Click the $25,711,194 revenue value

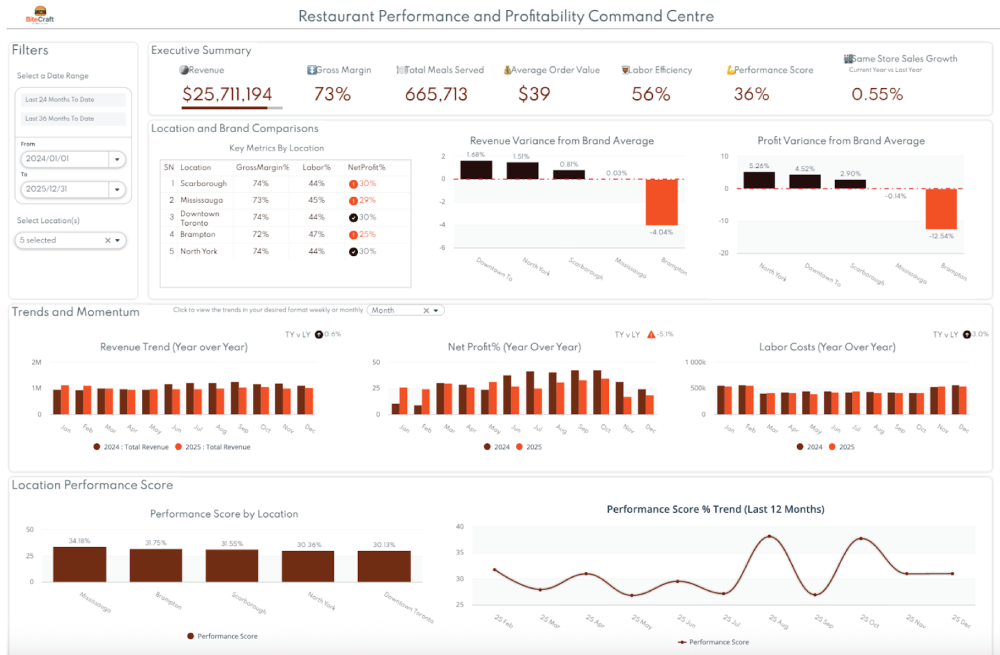[x=227, y=94]
